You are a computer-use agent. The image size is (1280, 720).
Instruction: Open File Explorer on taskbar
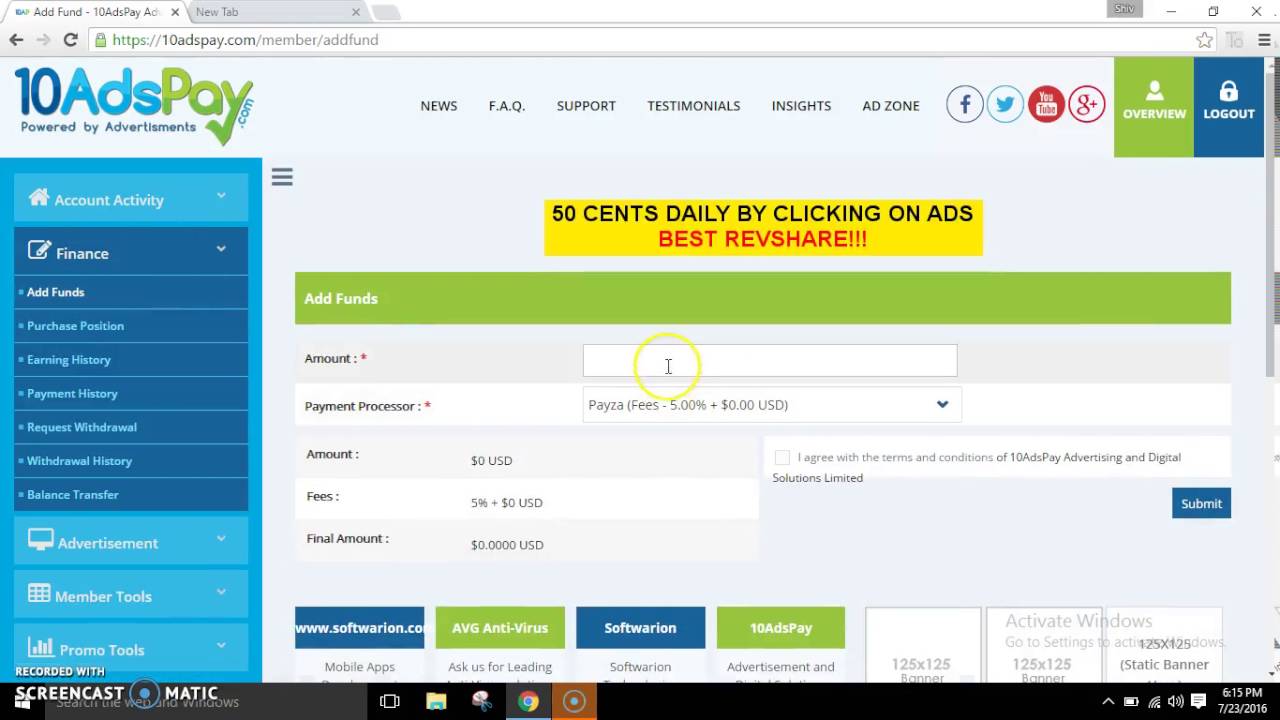tap(436, 701)
